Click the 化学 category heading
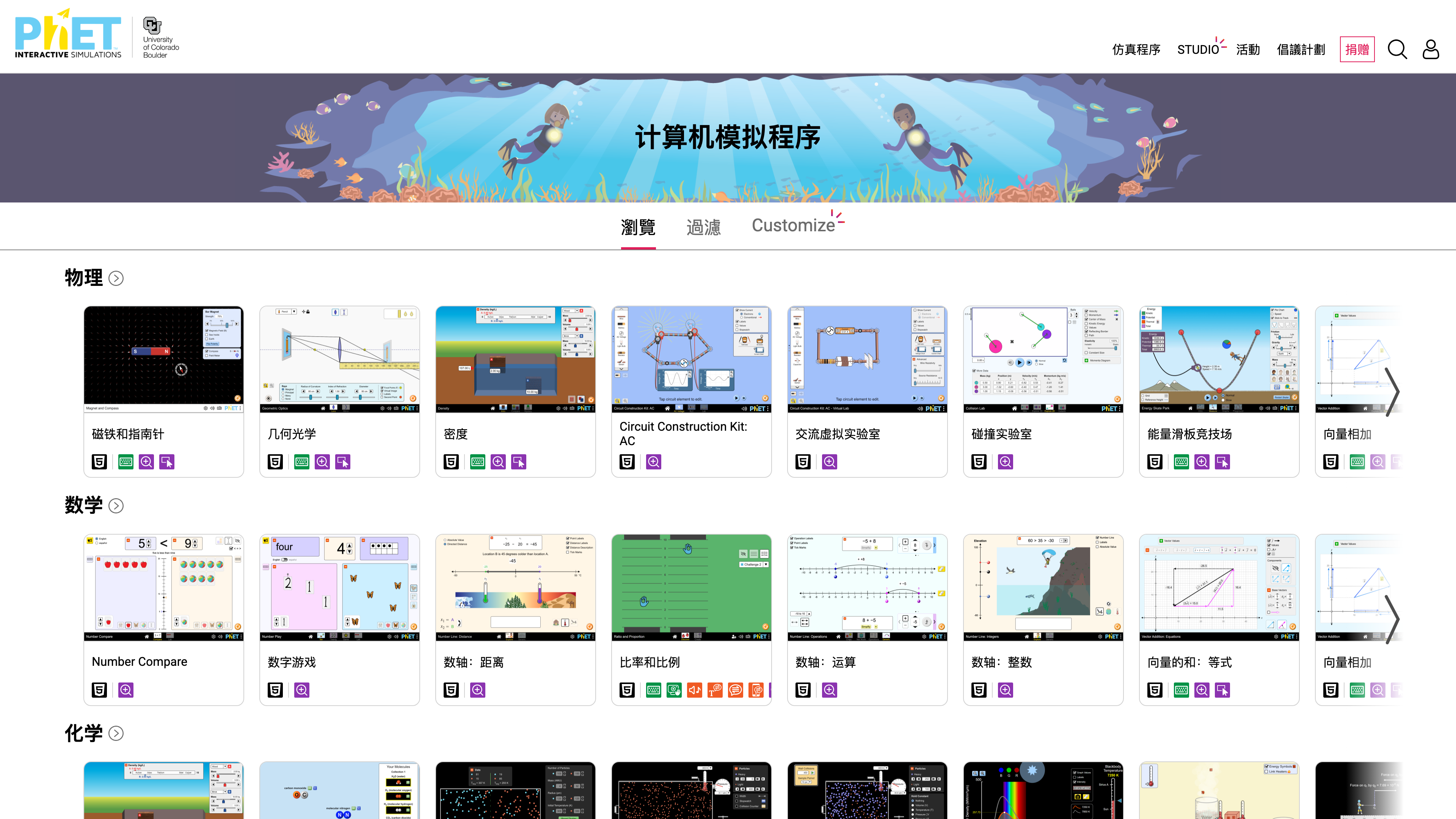This screenshot has width=1456, height=819. tap(84, 733)
